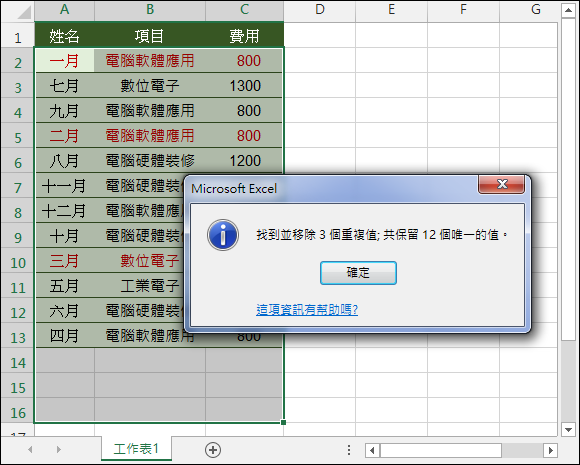Click the 姓名 header cell
Viewport: 580px width, 465px height.
pyautogui.click(x=64, y=36)
